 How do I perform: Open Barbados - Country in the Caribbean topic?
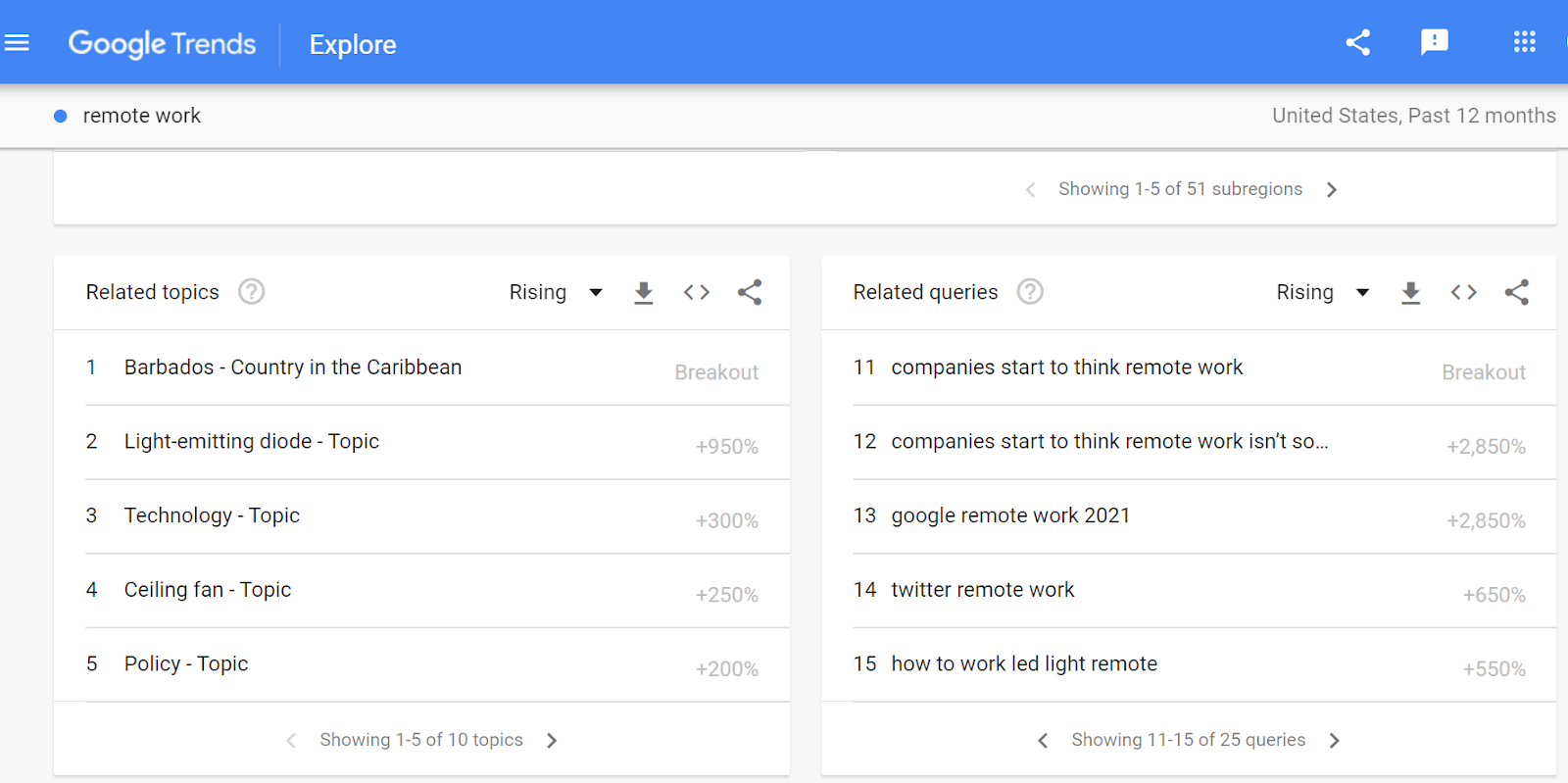(293, 367)
